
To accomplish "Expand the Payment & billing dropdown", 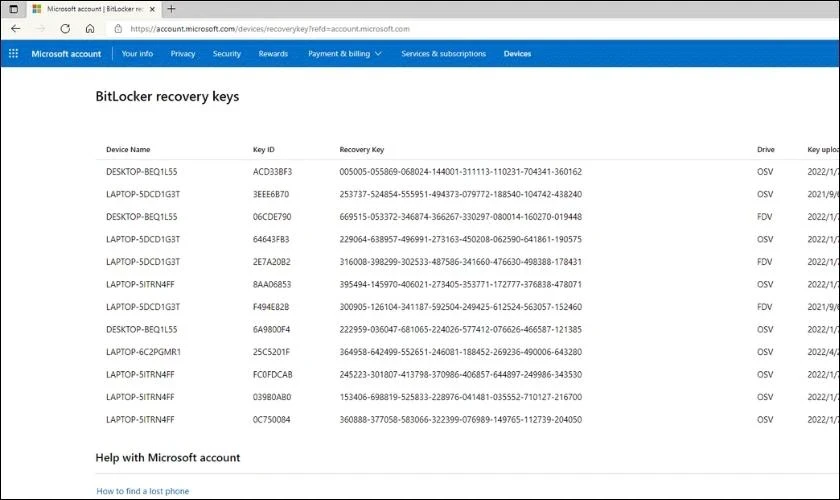I will coord(344,54).
